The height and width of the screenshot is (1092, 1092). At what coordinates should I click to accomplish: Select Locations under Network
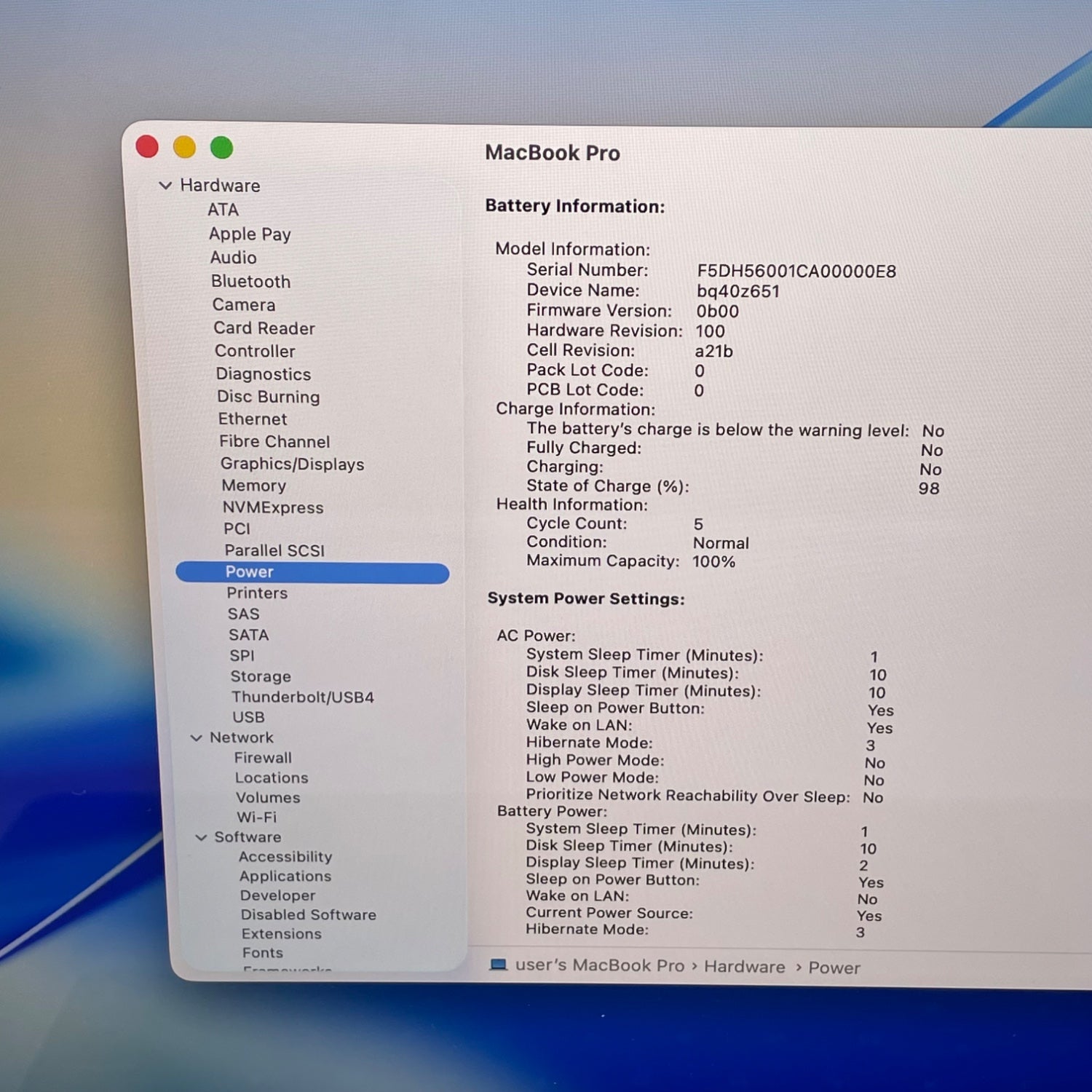(x=272, y=778)
